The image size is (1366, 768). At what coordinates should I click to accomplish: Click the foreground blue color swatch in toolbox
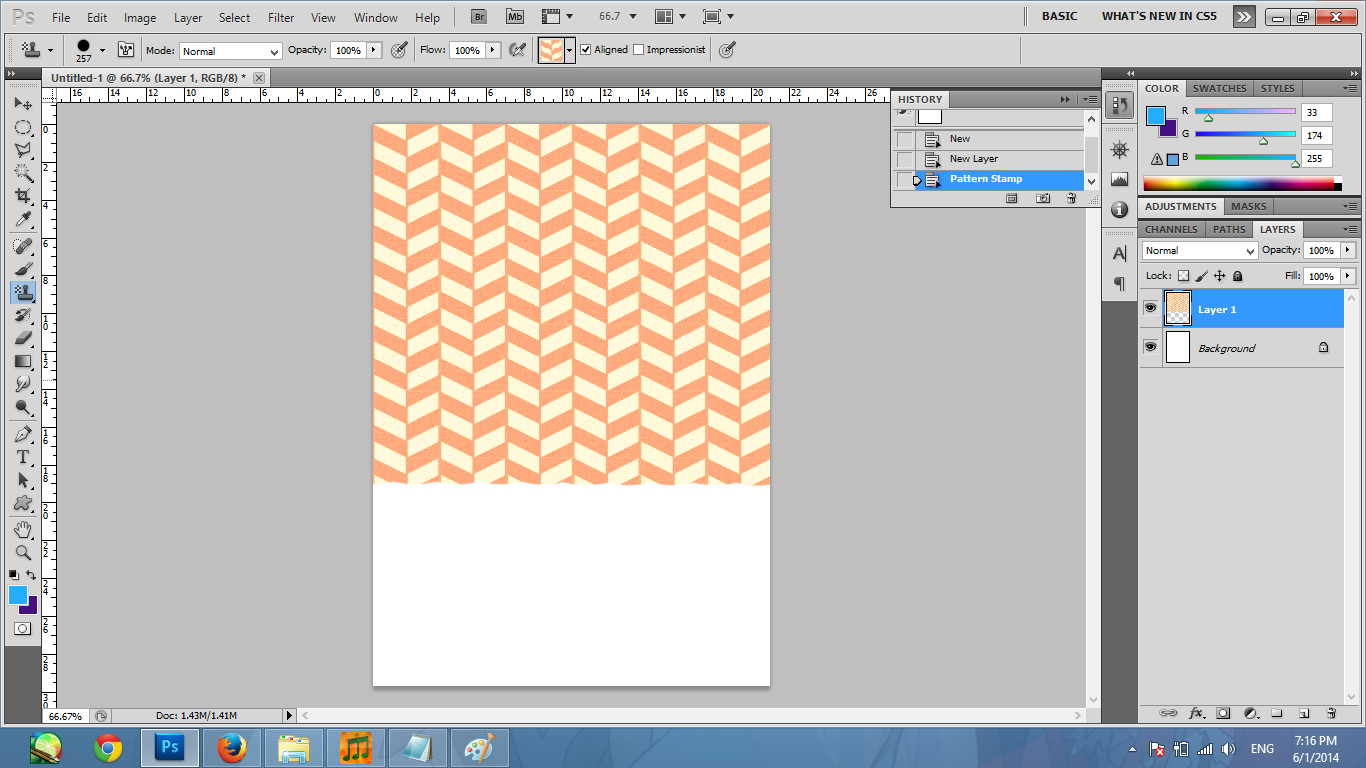click(x=18, y=595)
